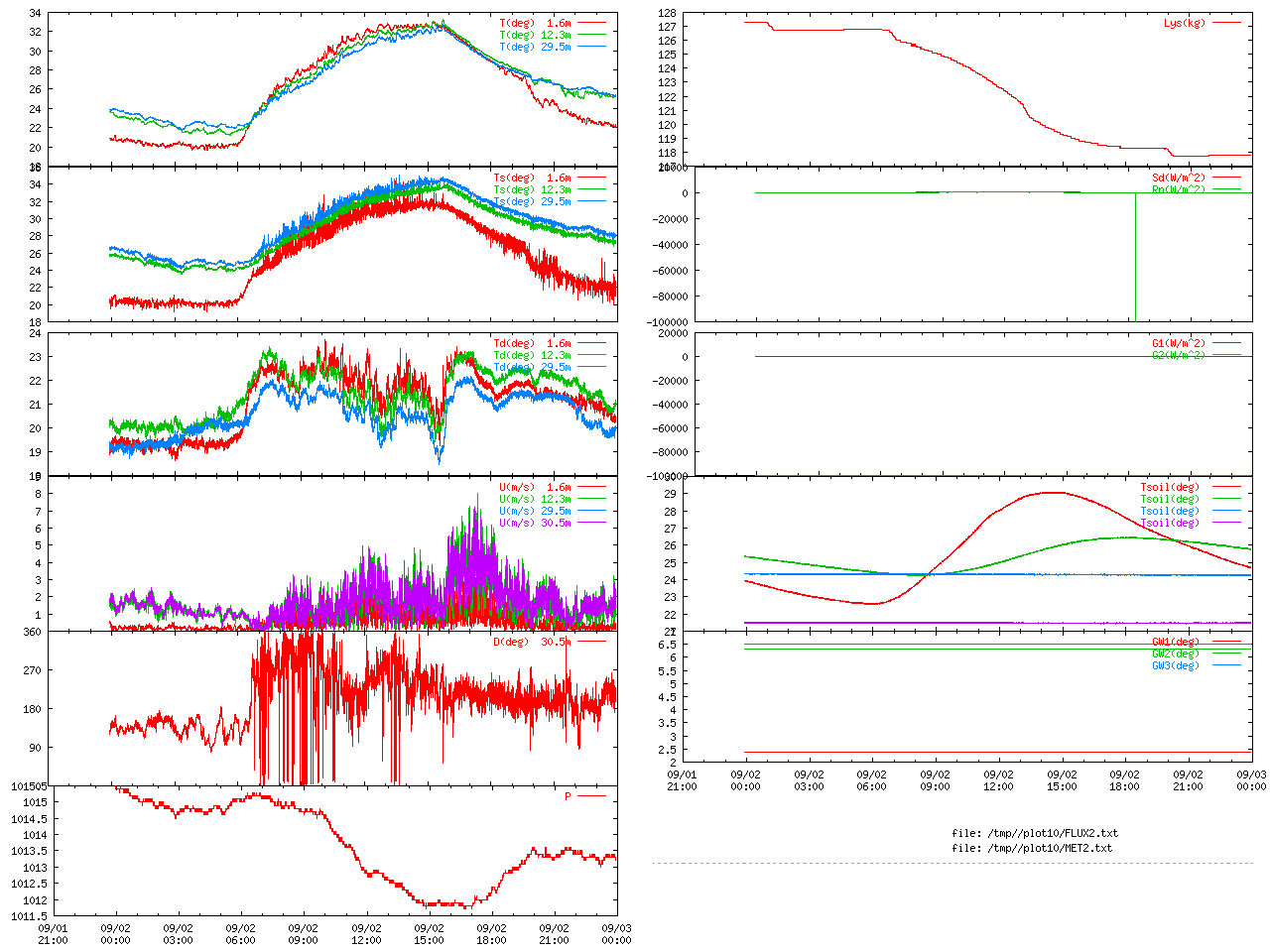Click the T(deg) 29.5m blue legend line
The height and width of the screenshot is (952, 1270).
pyautogui.click(x=591, y=47)
